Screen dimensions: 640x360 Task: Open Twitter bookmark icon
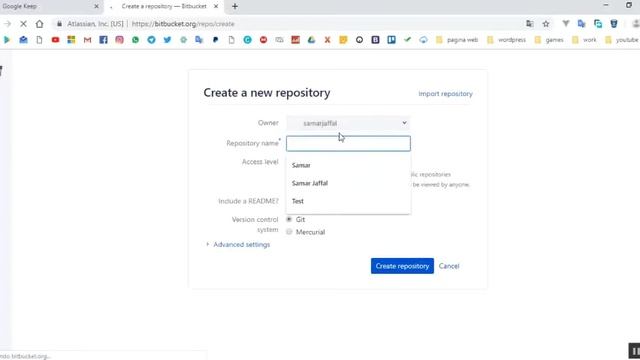[167, 40]
